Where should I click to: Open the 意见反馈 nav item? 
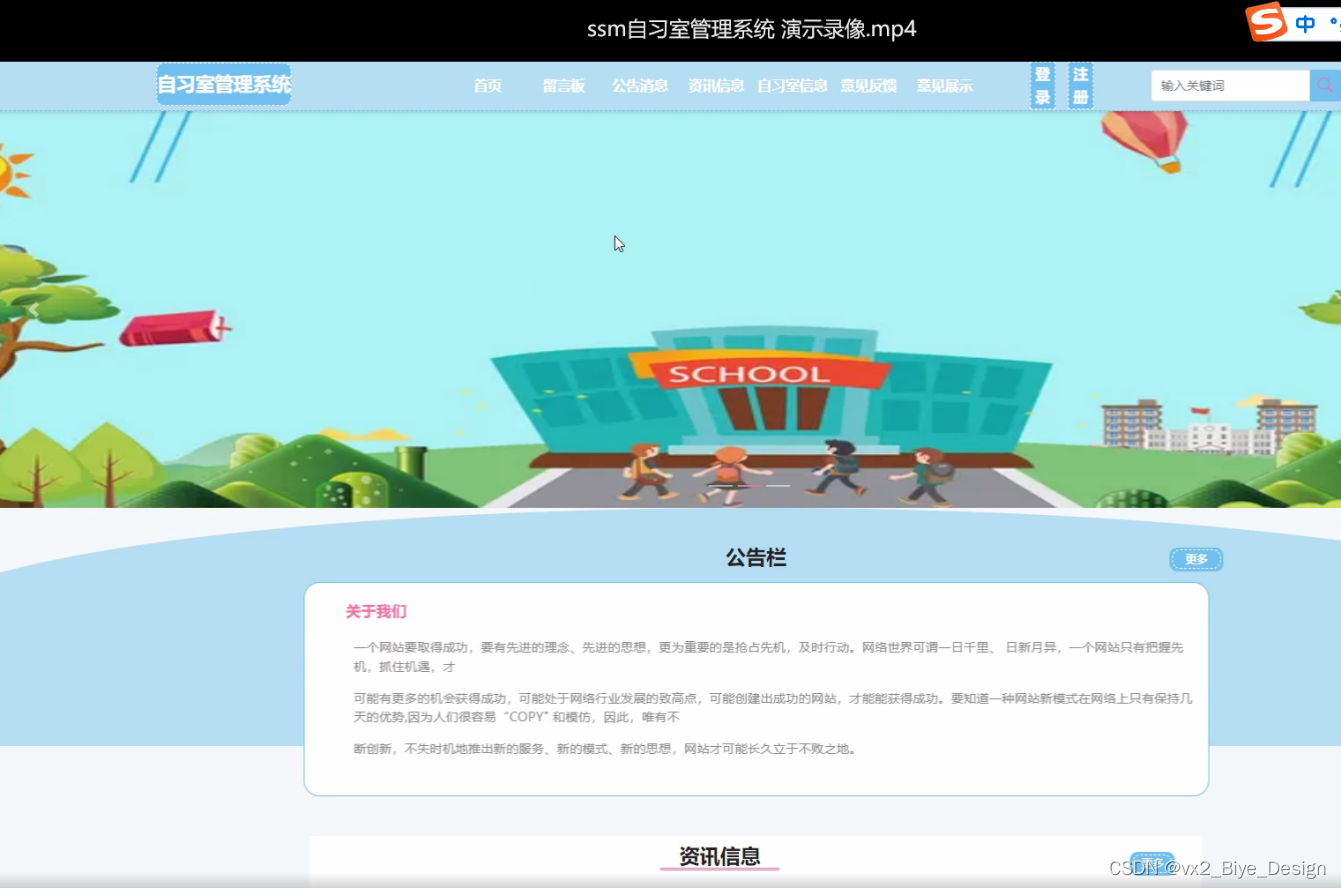coord(868,86)
